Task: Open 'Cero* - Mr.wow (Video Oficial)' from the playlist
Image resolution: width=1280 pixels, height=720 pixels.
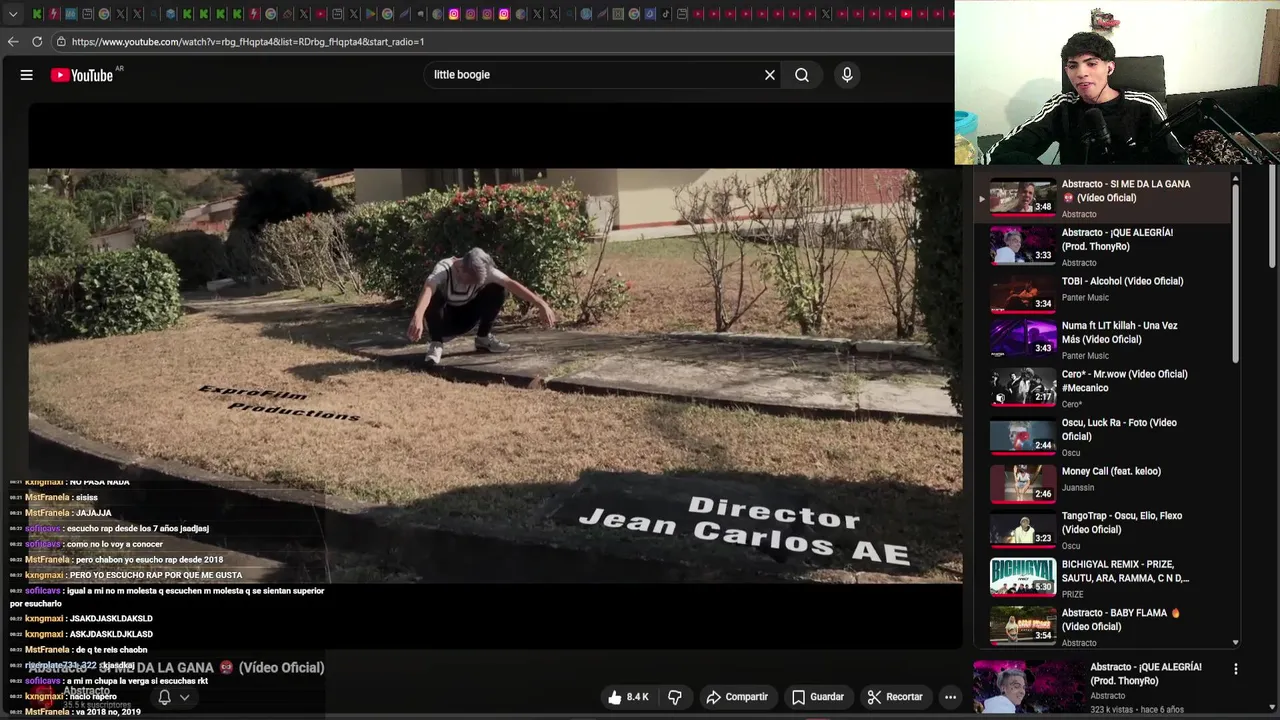Action: click(1105, 389)
